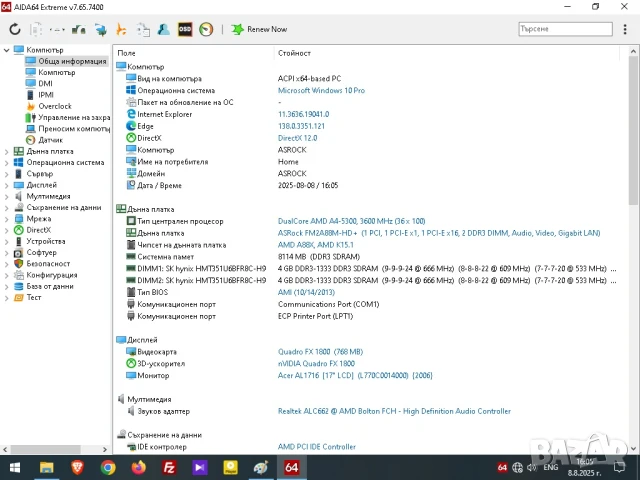
Task: Select the Overclock flame item in tree
Action: (54, 106)
